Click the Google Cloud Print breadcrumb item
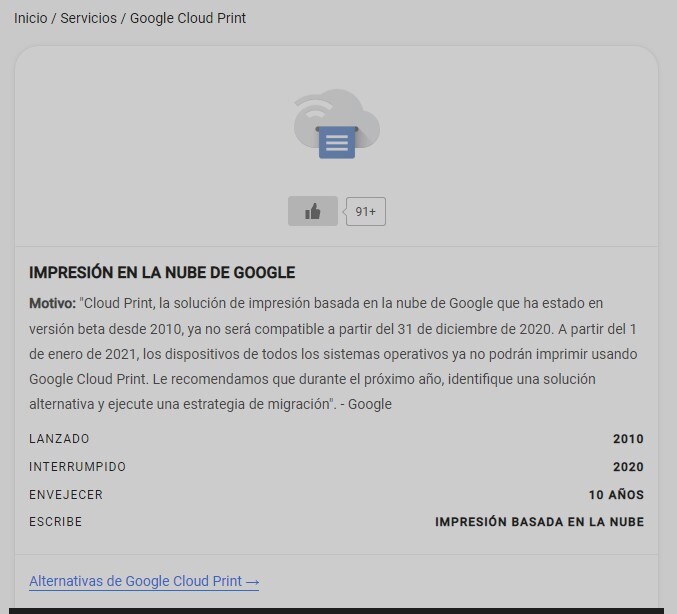This screenshot has width=677, height=614. (188, 18)
